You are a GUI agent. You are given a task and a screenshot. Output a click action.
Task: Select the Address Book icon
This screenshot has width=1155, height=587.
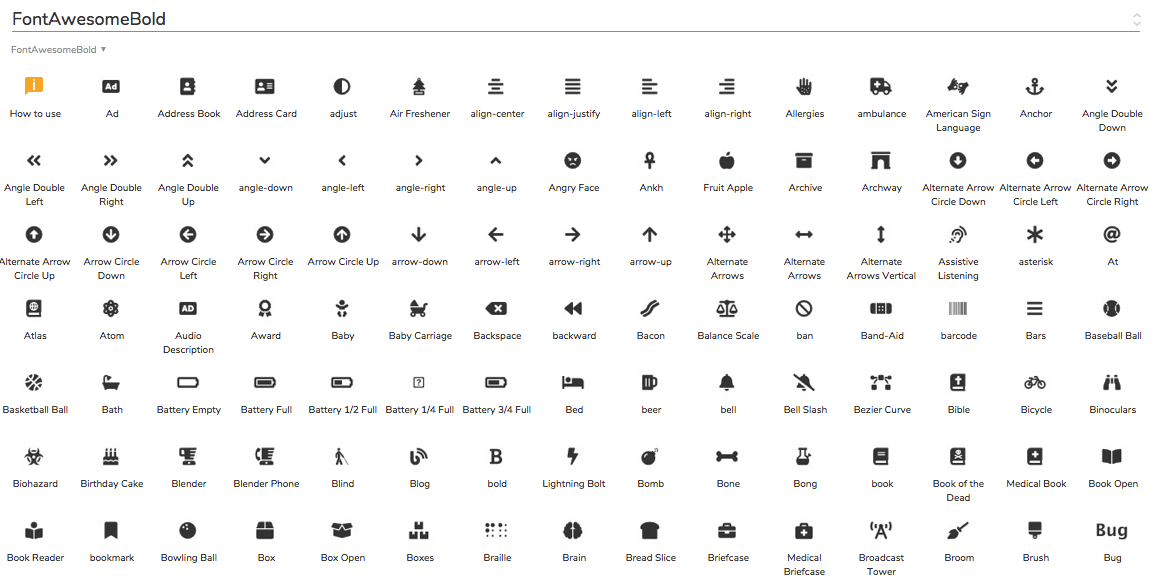click(188, 87)
